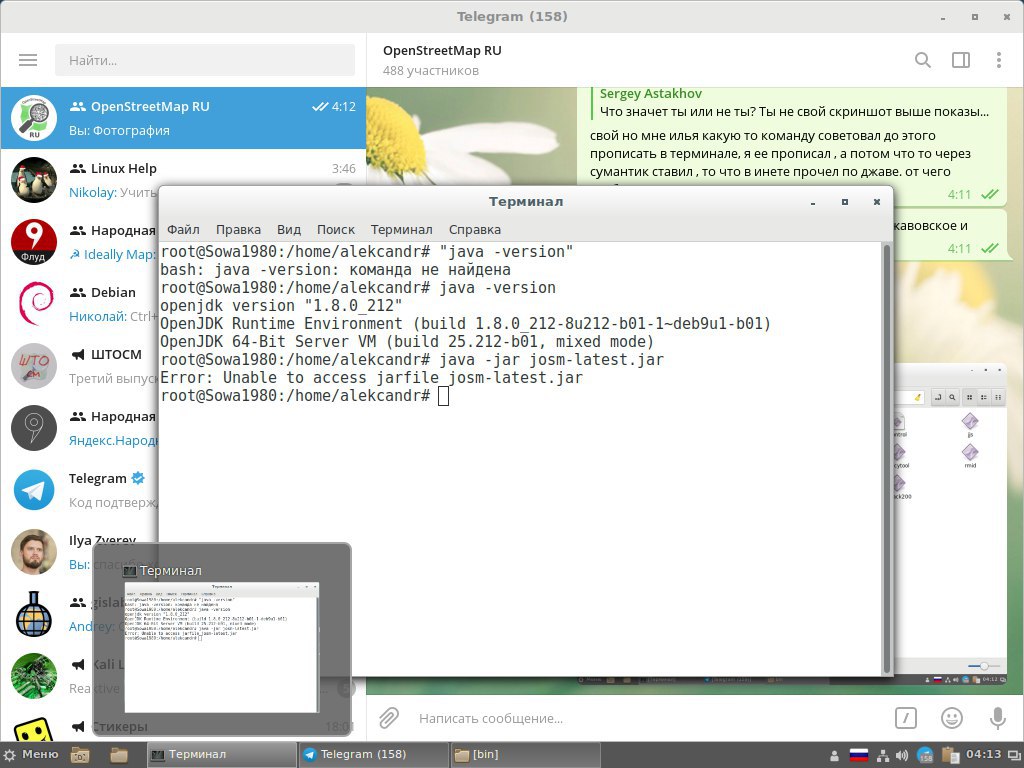Click the message input field "Написать сообщение..."
1024x768 pixels.
click(647, 718)
